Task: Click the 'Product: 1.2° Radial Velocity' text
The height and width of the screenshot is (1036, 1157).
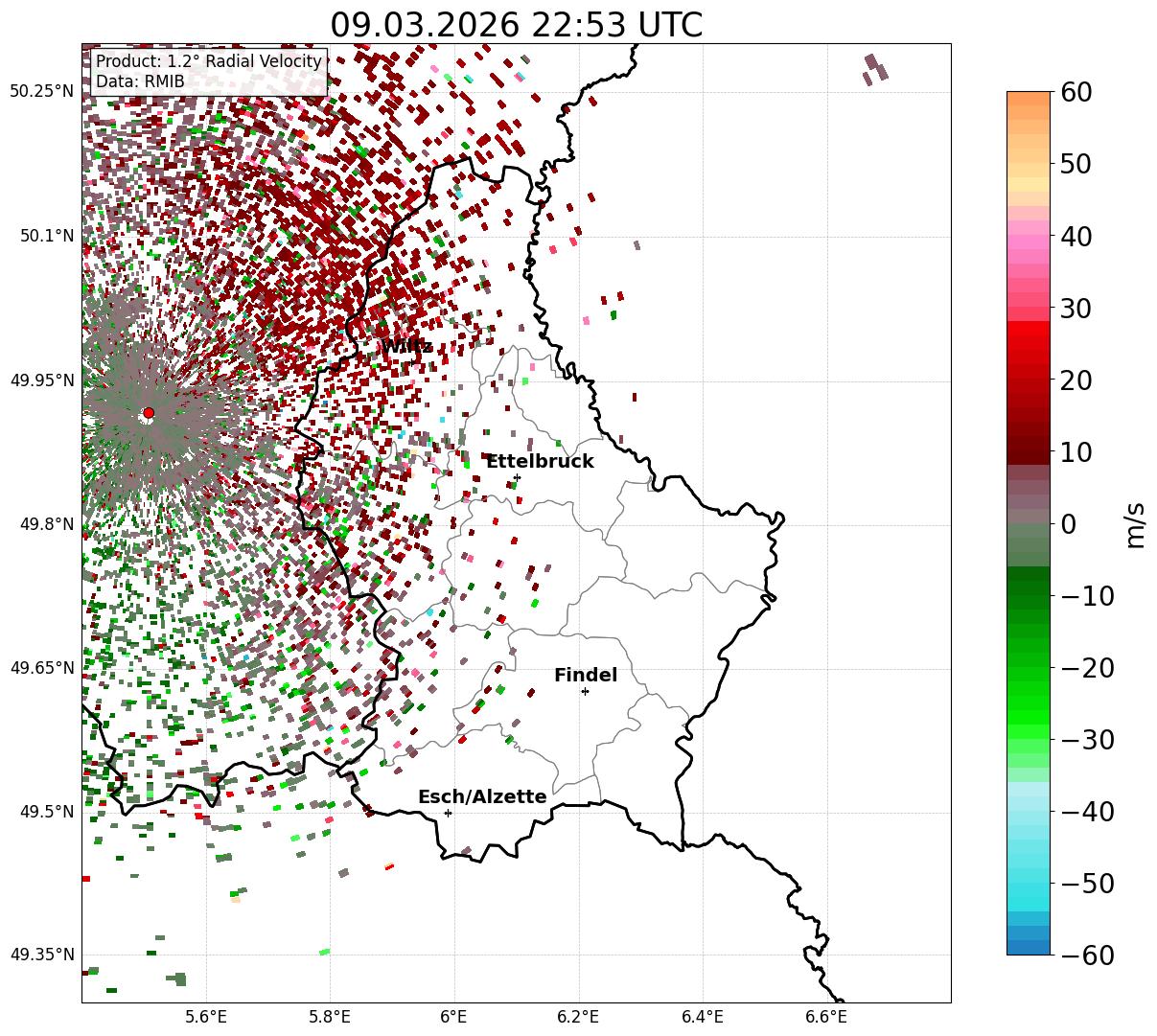Action: (x=209, y=61)
